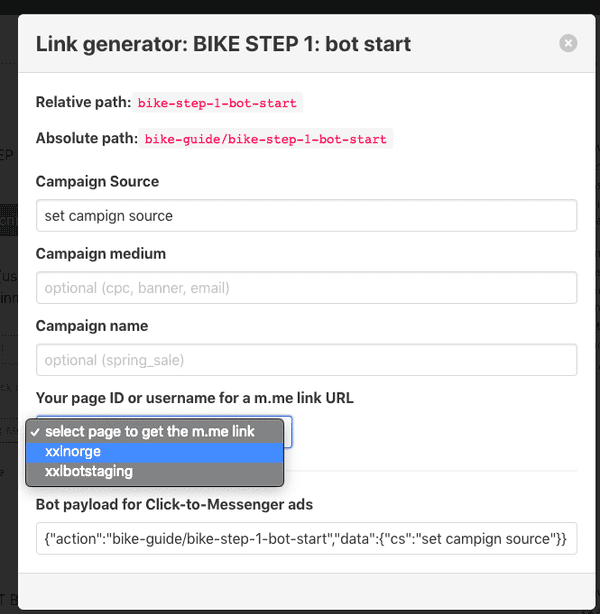Click the 'Relative path:' label
Screen dimensions: 600x614
pos(83,102)
